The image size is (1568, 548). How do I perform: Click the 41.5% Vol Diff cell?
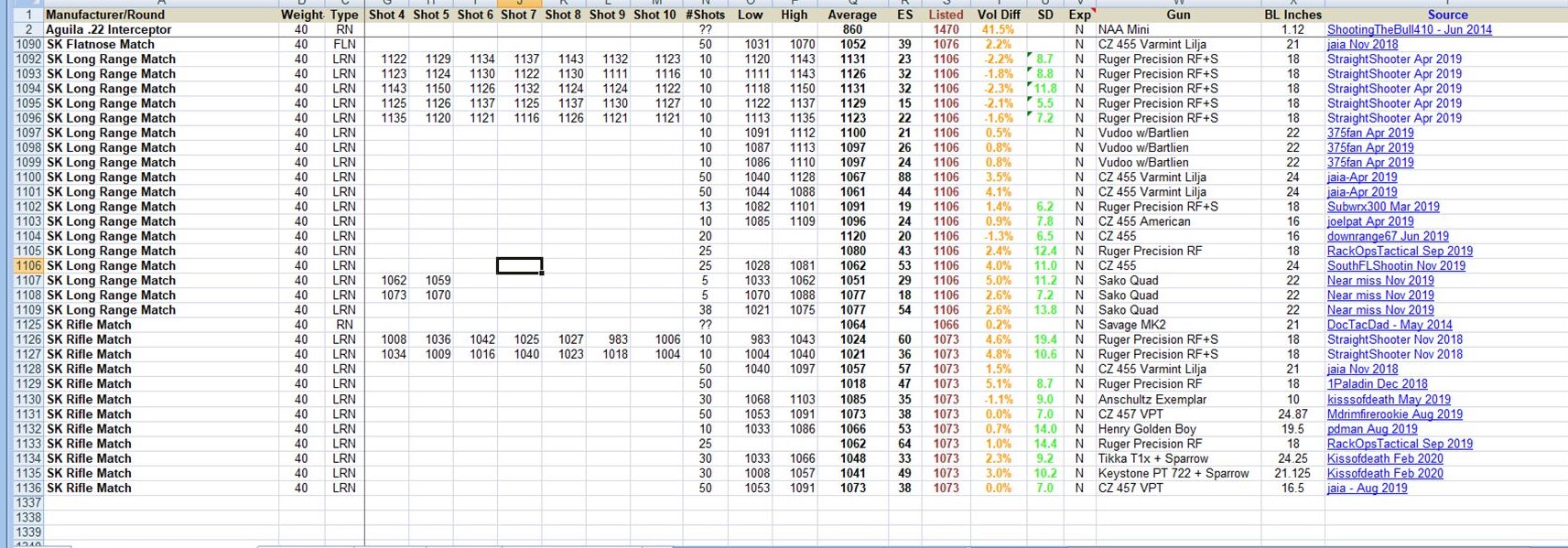tap(999, 29)
